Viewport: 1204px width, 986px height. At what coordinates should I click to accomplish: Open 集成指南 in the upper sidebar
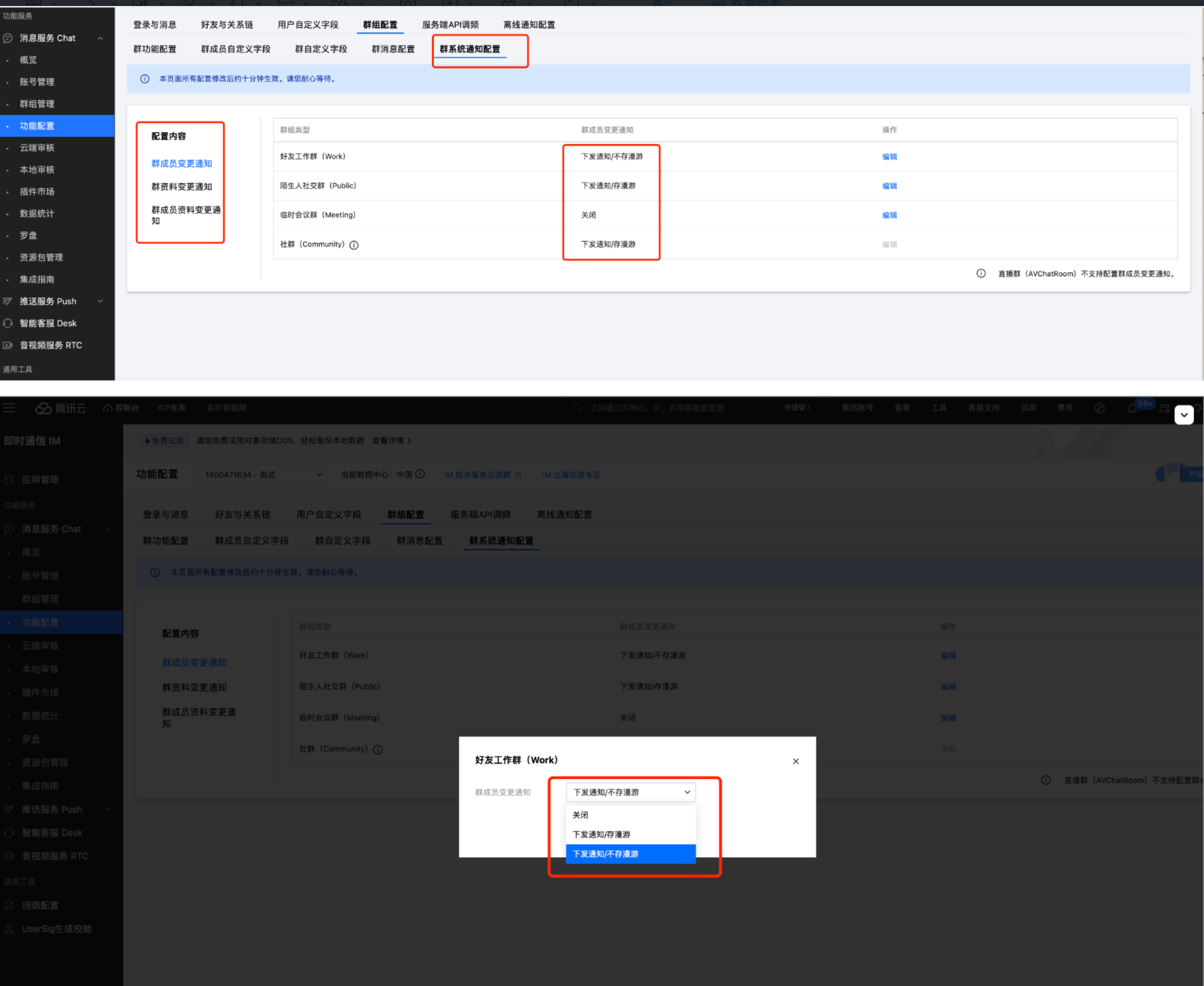click(37, 279)
